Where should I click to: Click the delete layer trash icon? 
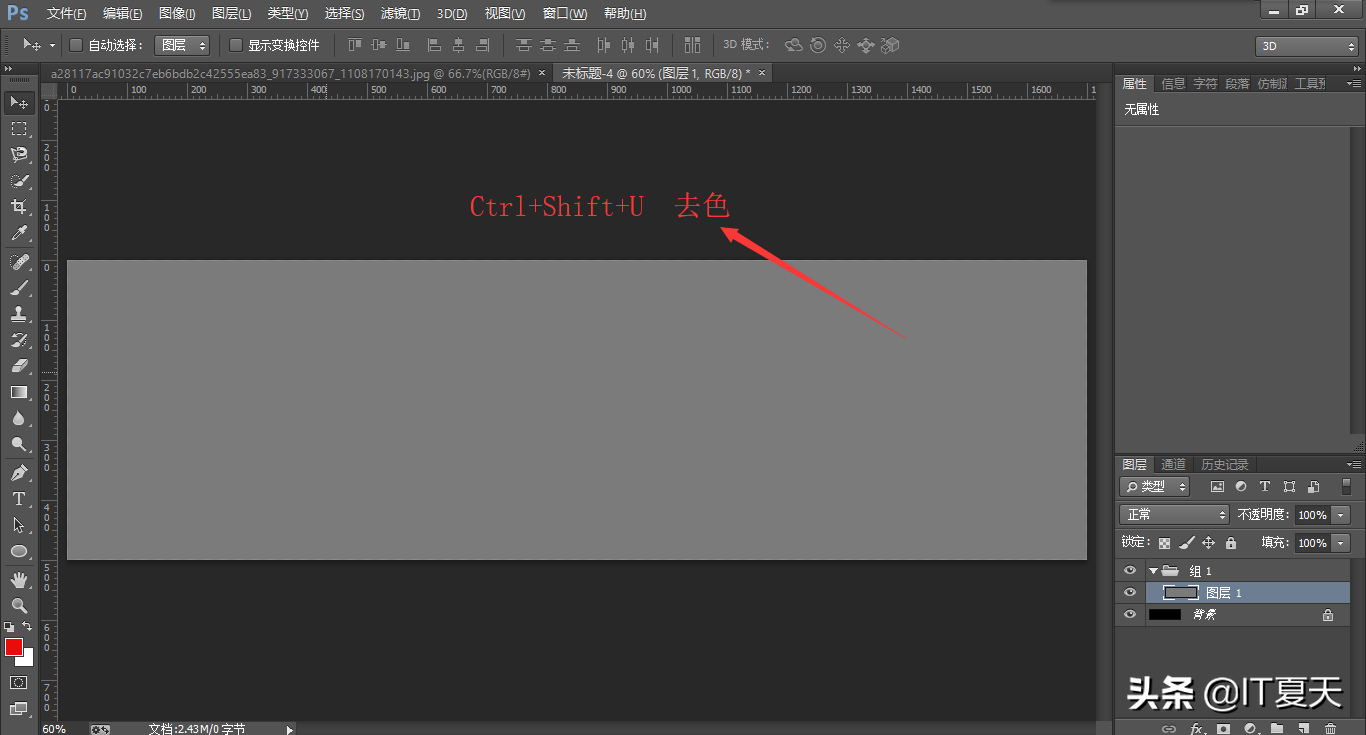(x=1330, y=728)
